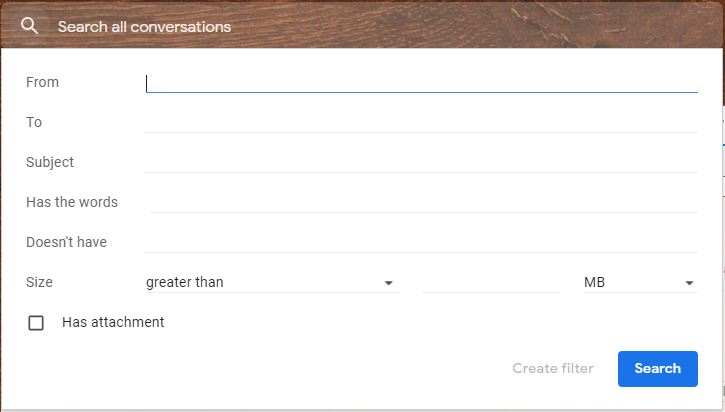Enable the Has attachment checkbox
725x412 pixels.
(x=36, y=323)
